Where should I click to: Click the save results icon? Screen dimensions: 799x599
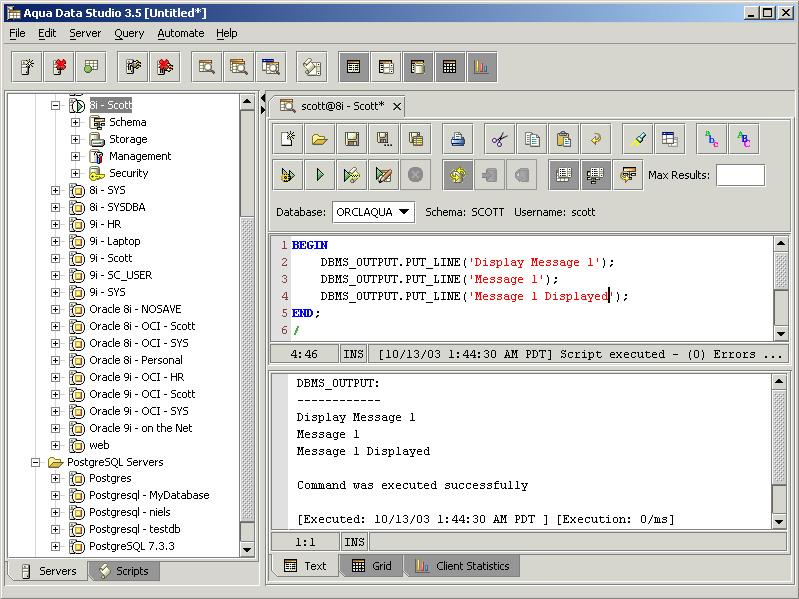click(416, 139)
